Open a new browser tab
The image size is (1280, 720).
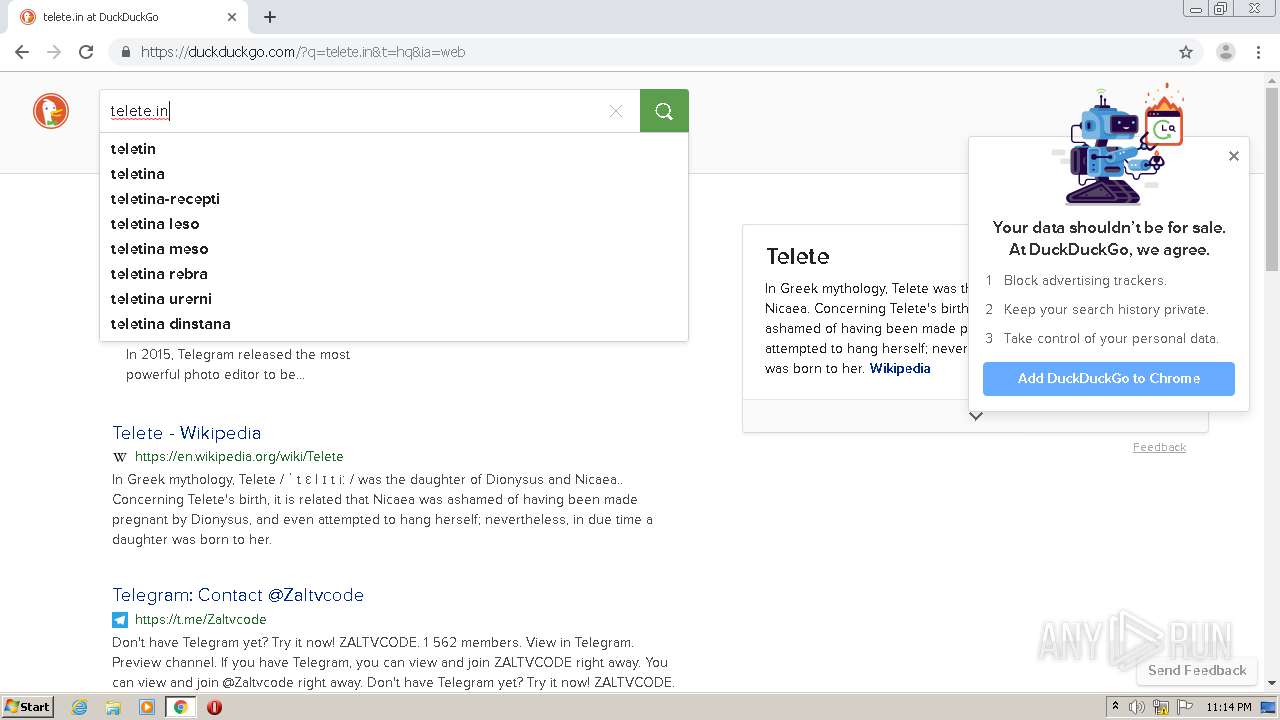[x=270, y=17]
